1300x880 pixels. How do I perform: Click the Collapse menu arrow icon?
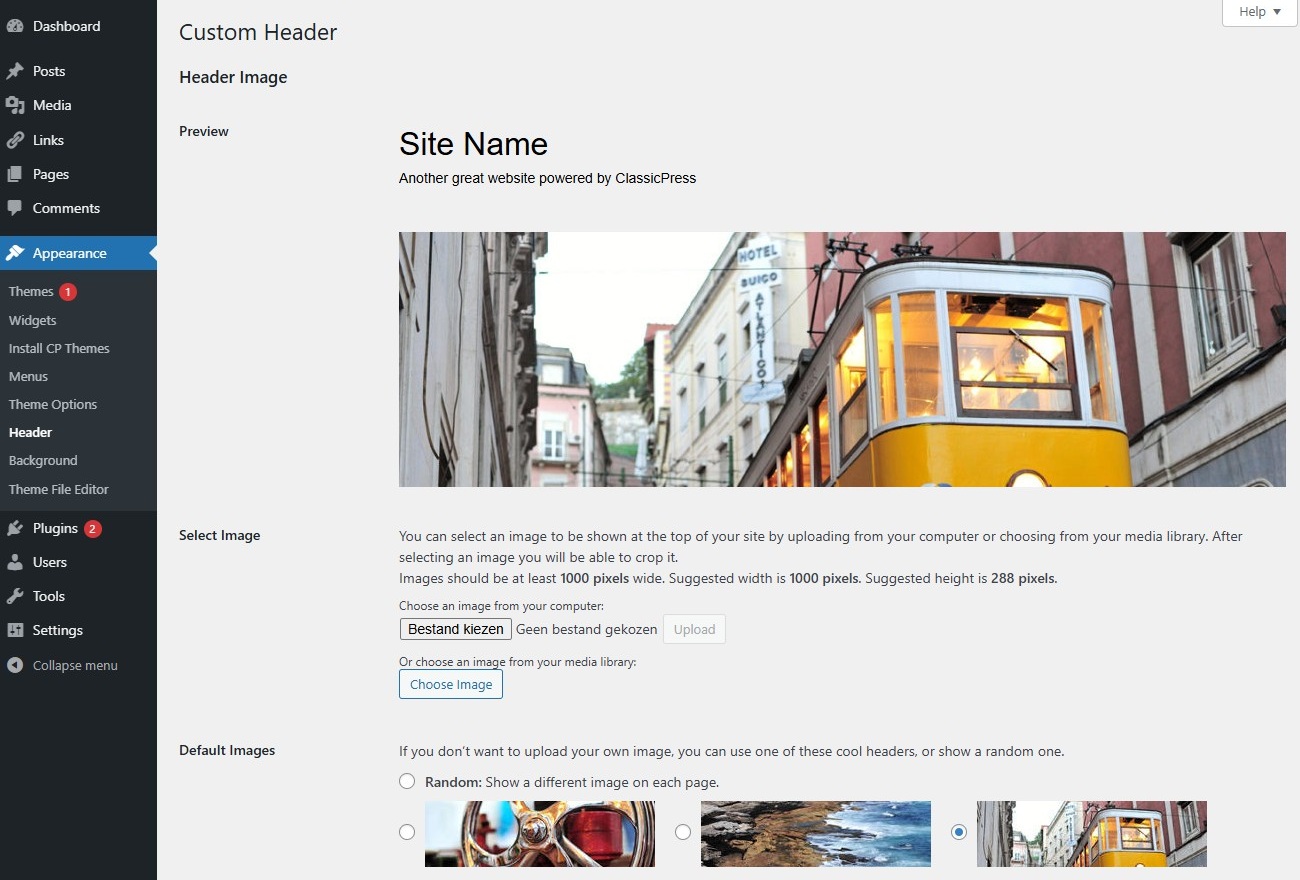pos(15,665)
